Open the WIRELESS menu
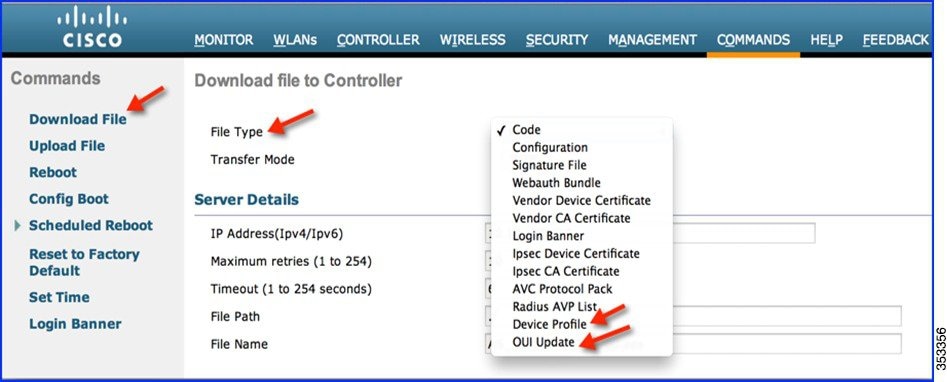Image resolution: width=947 pixels, height=382 pixels. (472, 40)
